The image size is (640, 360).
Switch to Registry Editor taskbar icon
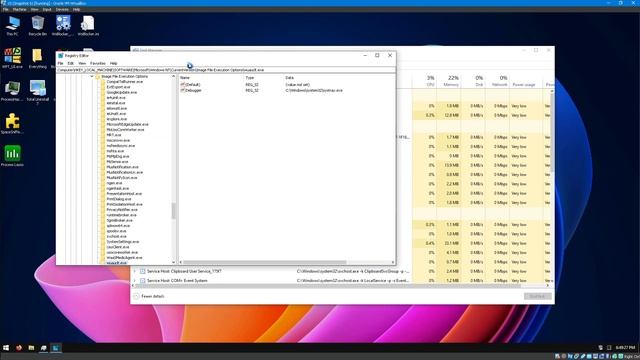tap(56, 348)
